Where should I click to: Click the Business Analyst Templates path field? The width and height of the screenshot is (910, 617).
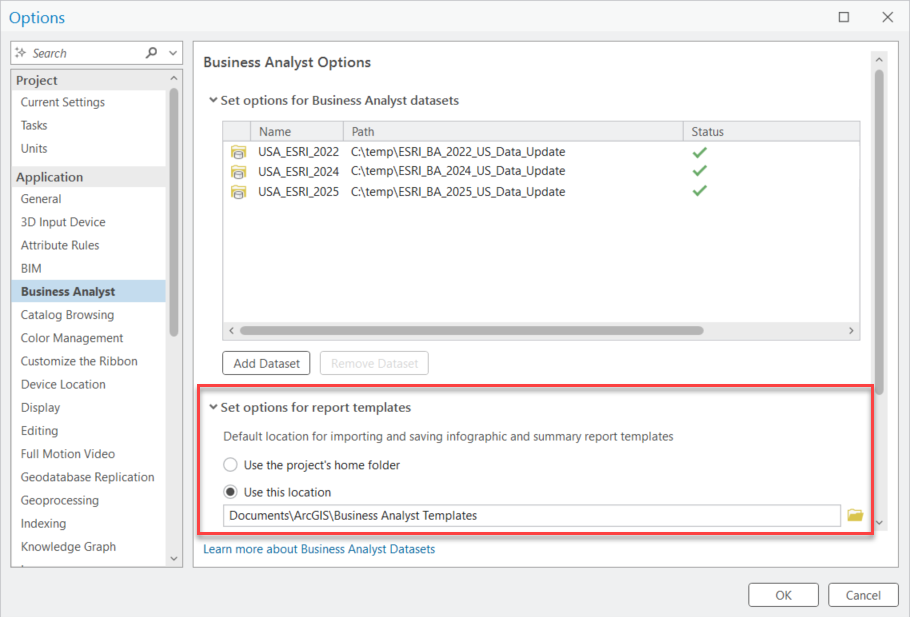pyautogui.click(x=530, y=516)
